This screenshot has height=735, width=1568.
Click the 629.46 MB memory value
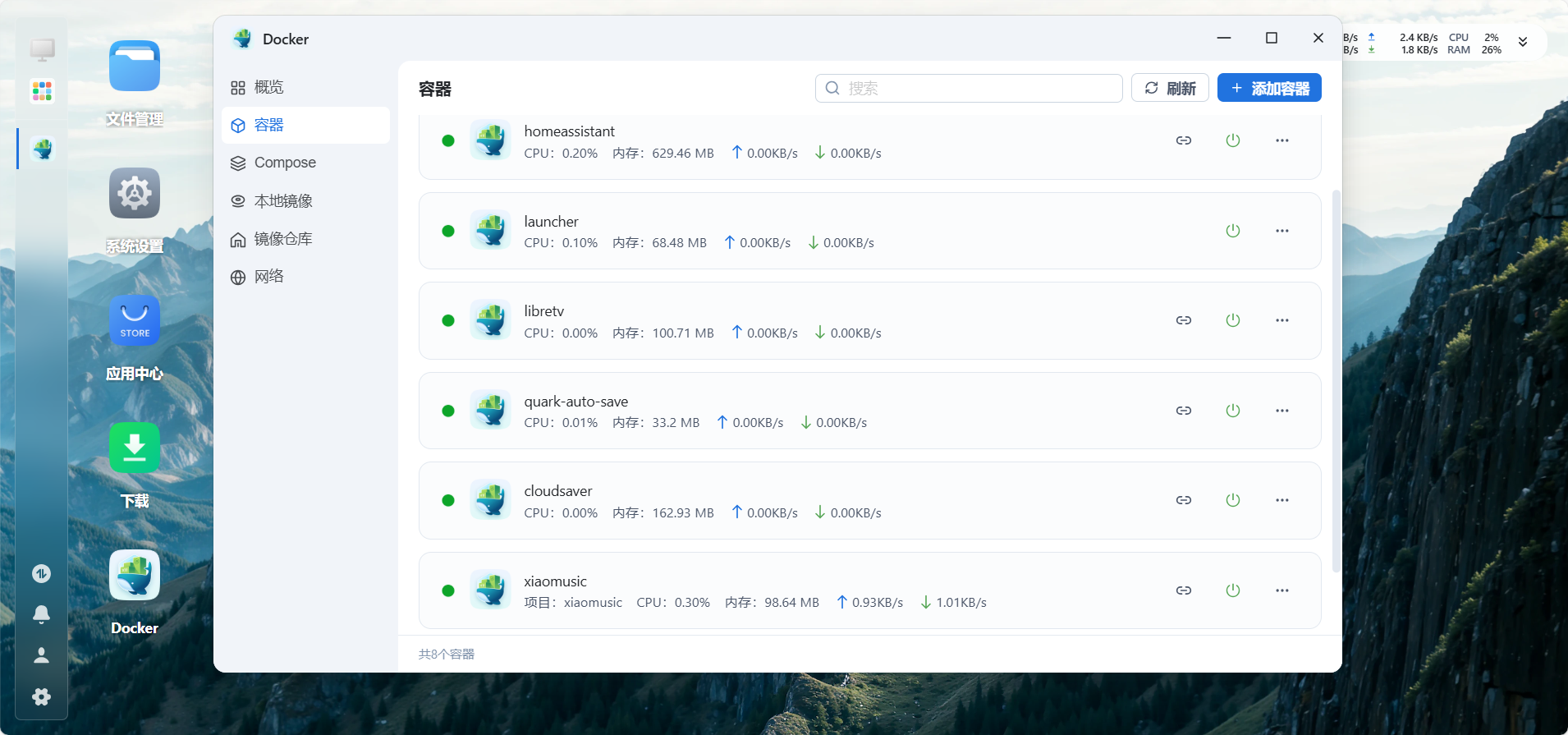coord(683,154)
